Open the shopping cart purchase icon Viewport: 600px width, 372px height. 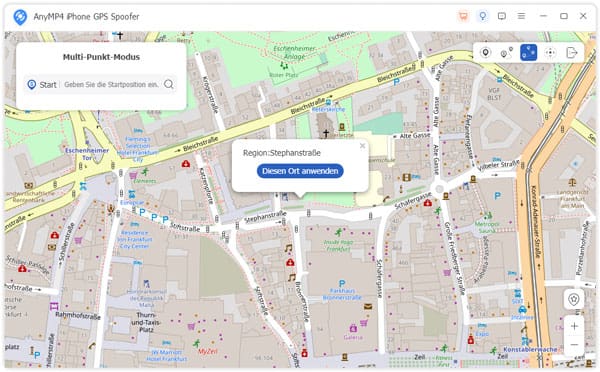click(x=463, y=16)
